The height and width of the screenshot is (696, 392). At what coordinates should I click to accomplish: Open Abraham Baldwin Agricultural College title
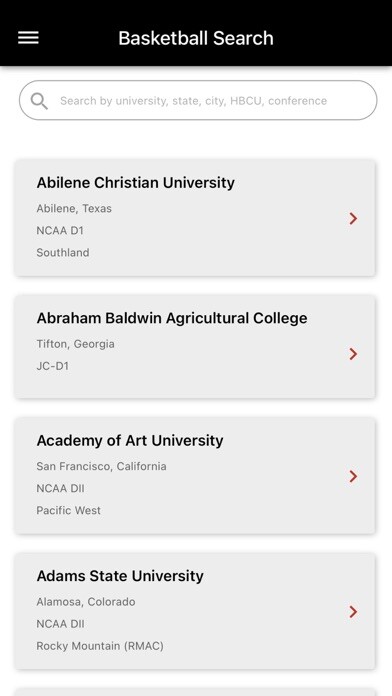point(172,318)
